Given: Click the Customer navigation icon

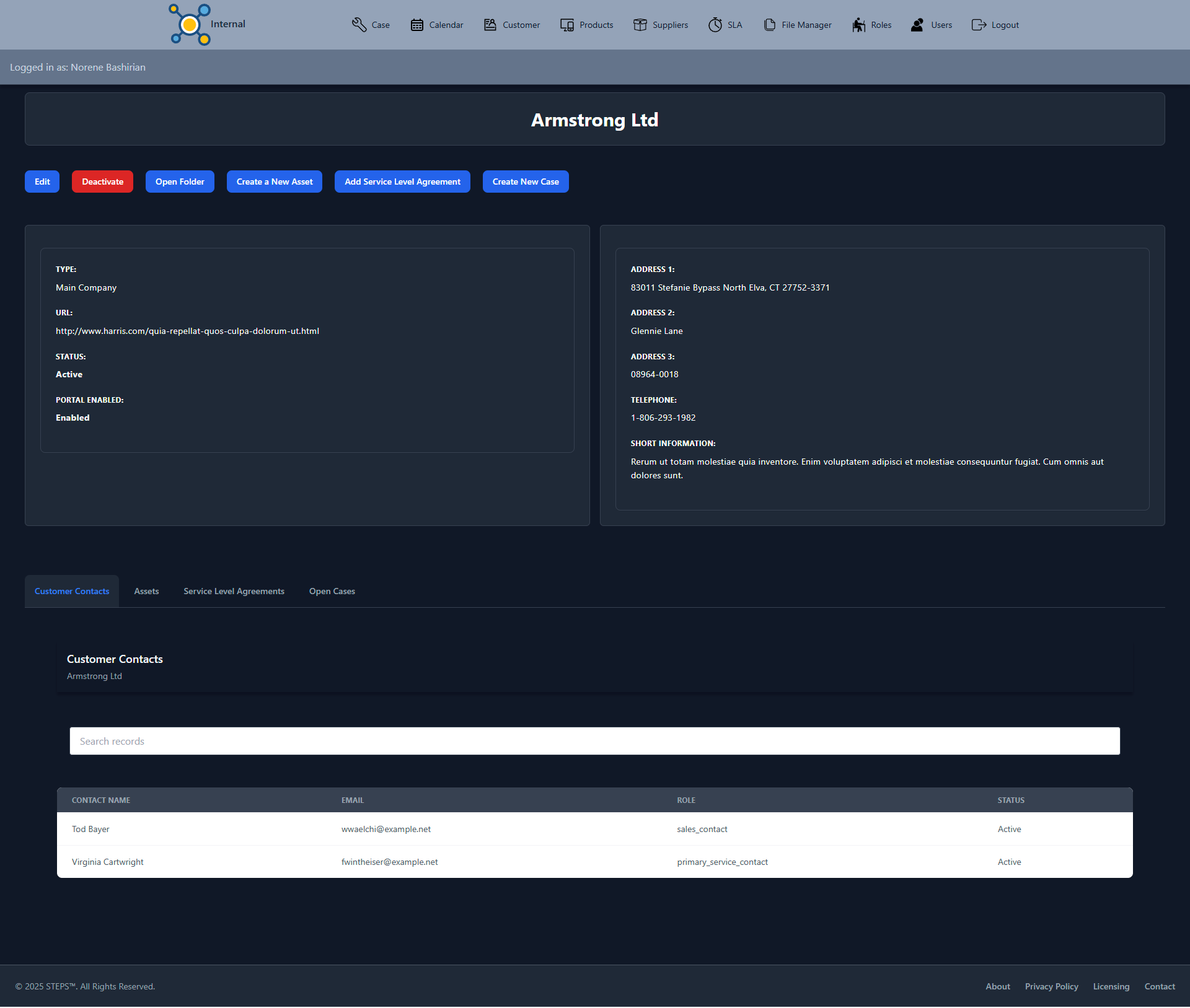Looking at the screenshot, I should [490, 25].
